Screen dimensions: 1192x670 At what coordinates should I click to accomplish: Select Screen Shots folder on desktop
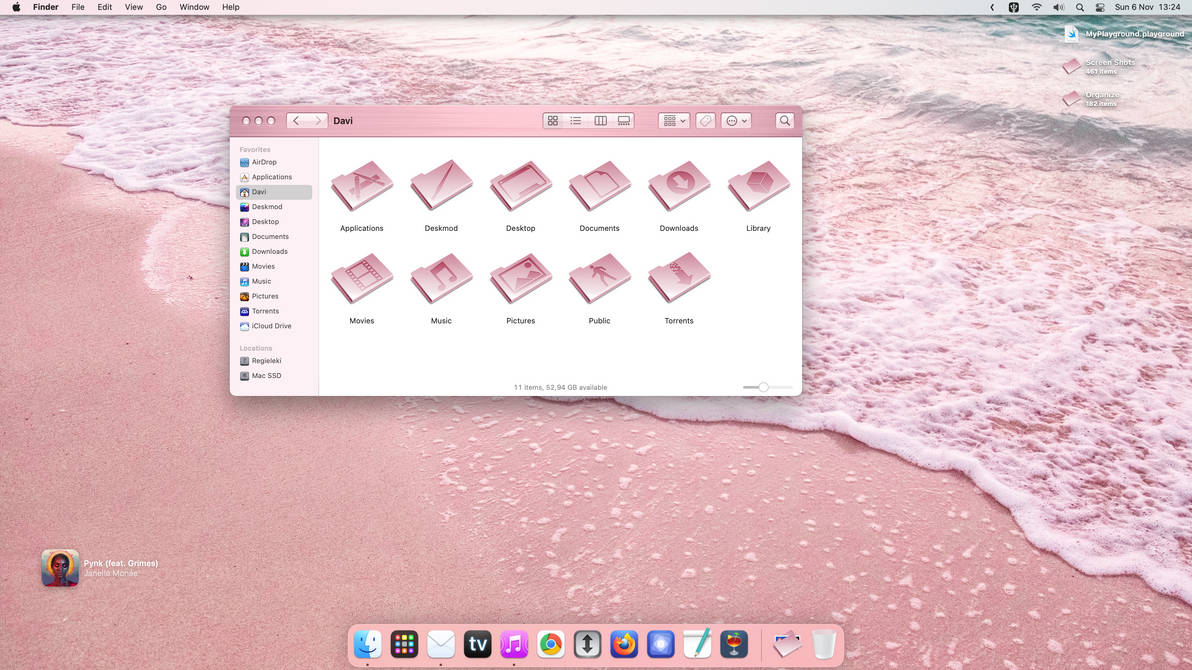[x=1099, y=67]
